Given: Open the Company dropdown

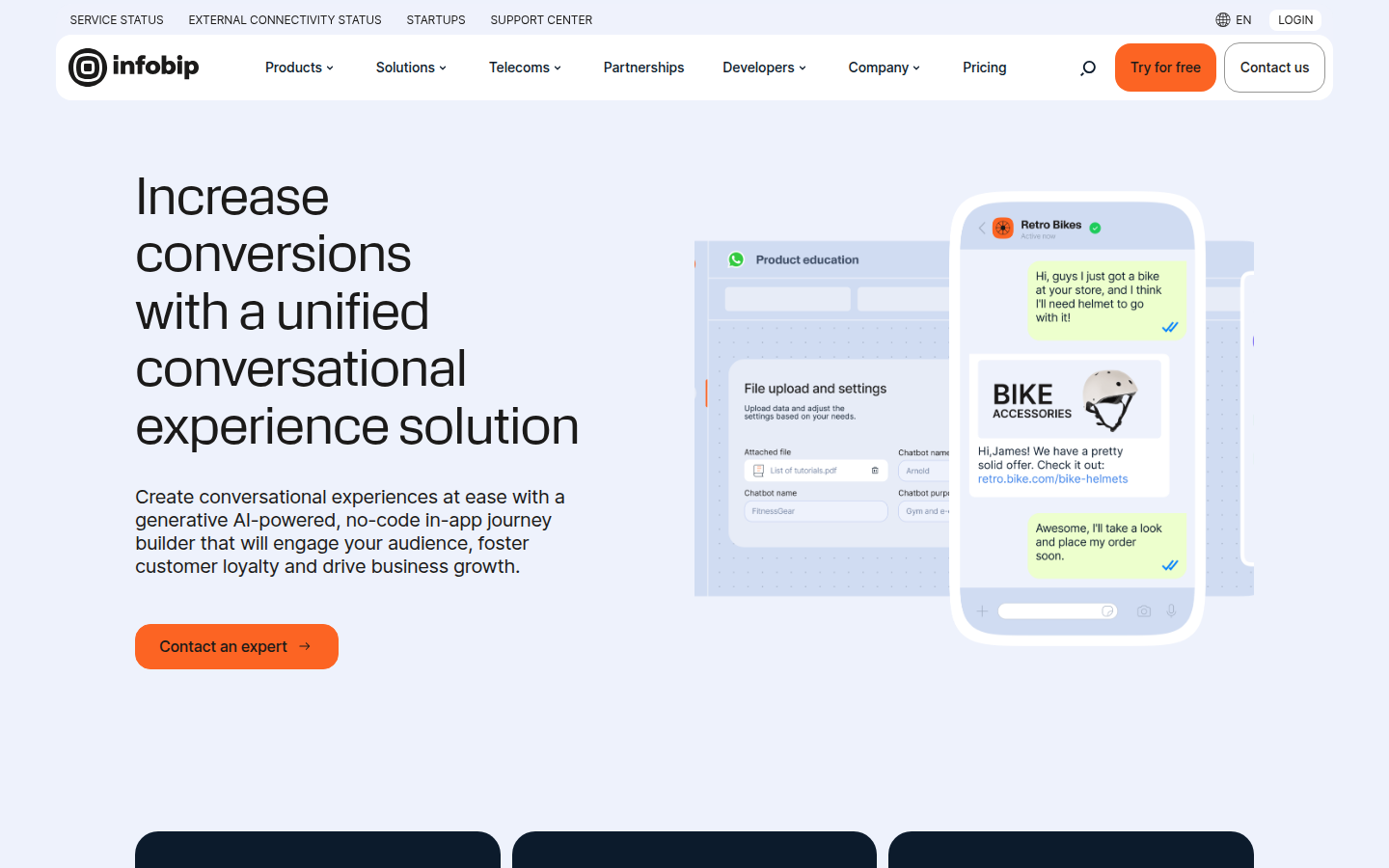Looking at the screenshot, I should (884, 68).
